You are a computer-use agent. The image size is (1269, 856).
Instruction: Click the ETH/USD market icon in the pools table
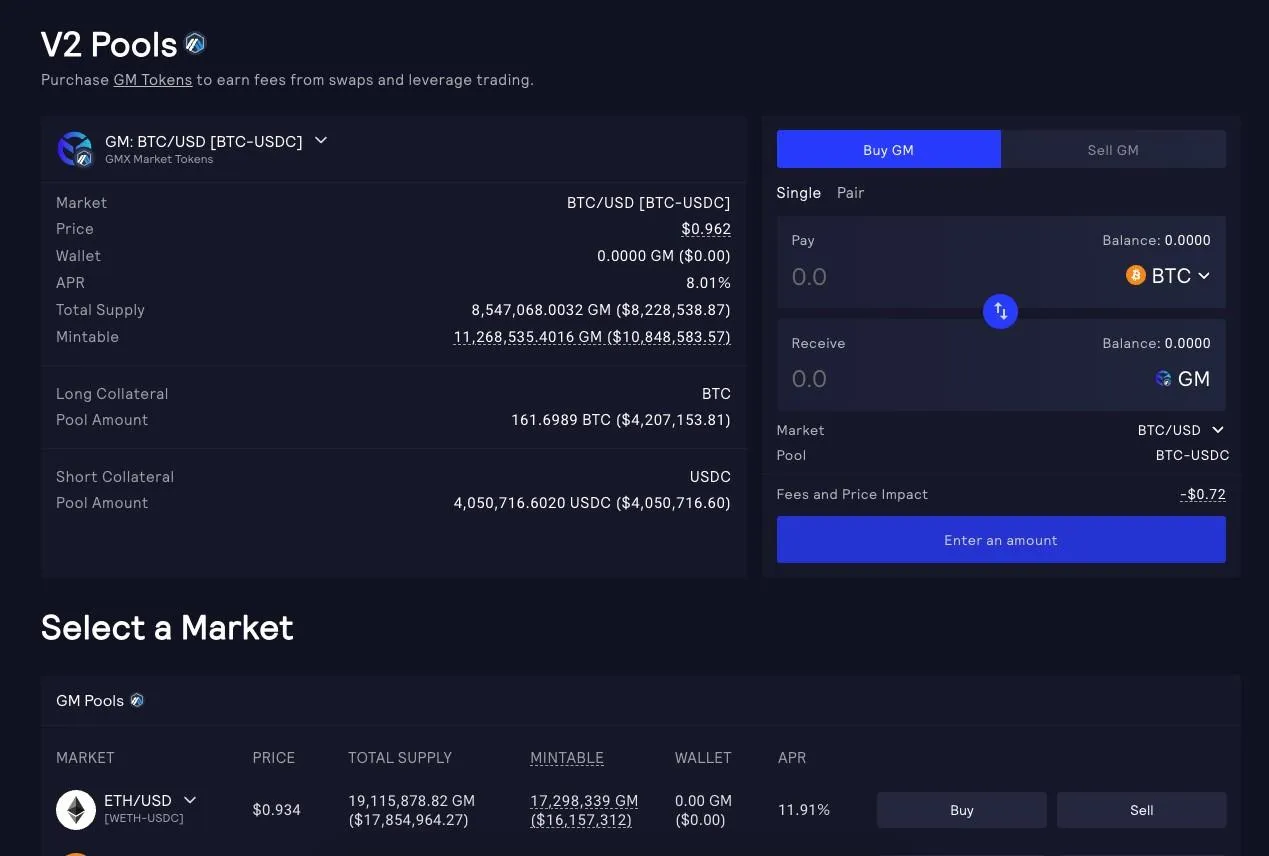coord(76,810)
